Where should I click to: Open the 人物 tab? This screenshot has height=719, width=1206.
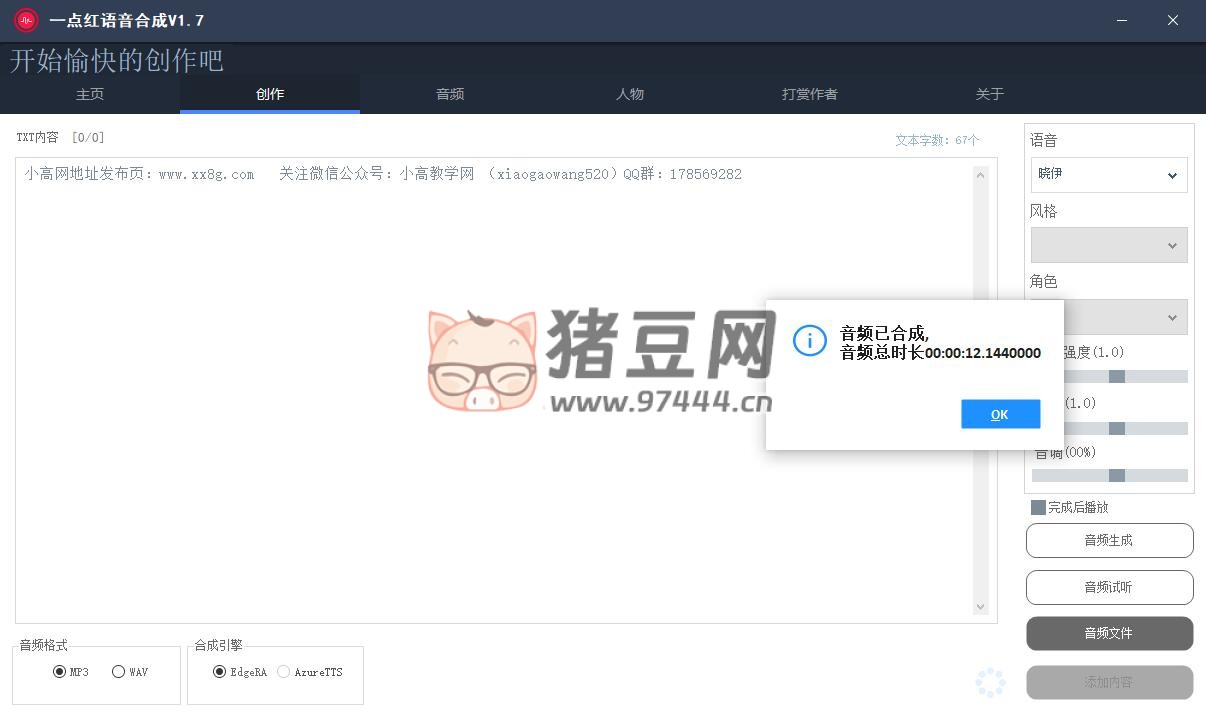(630, 94)
